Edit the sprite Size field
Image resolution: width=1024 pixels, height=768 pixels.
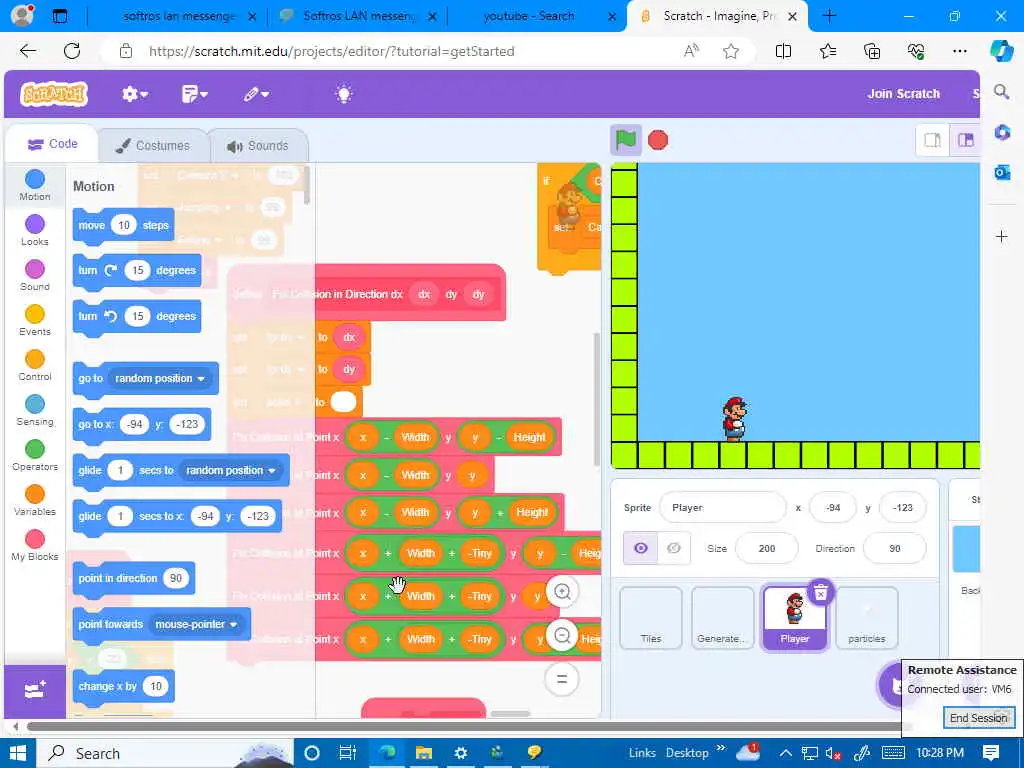tap(767, 548)
